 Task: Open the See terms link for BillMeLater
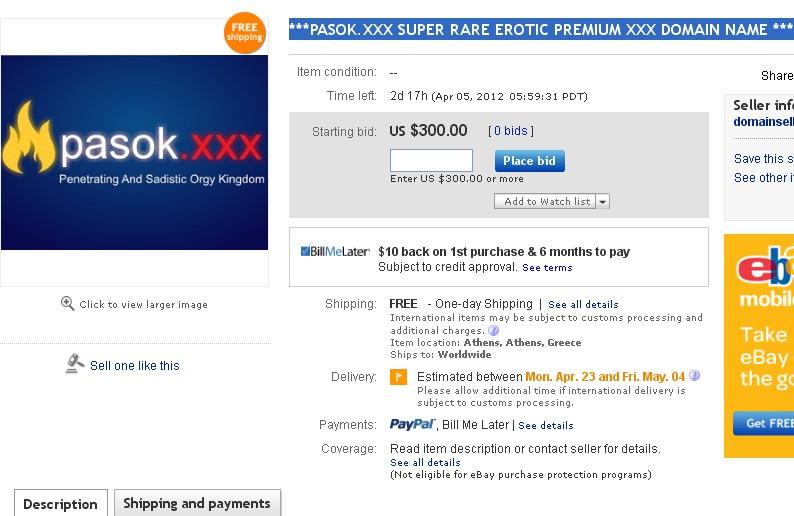[x=547, y=268]
